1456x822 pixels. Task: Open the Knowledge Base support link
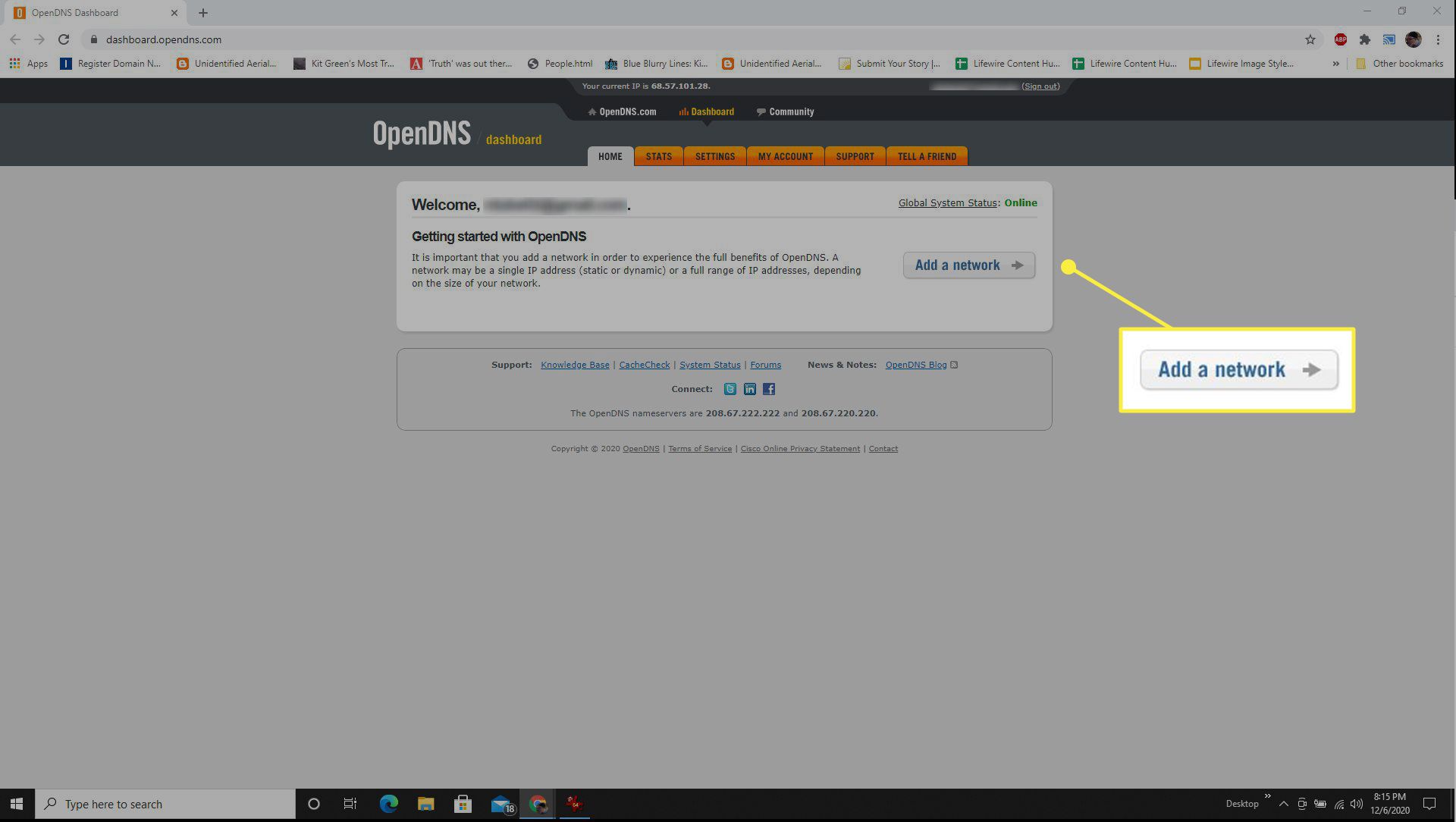(x=575, y=363)
